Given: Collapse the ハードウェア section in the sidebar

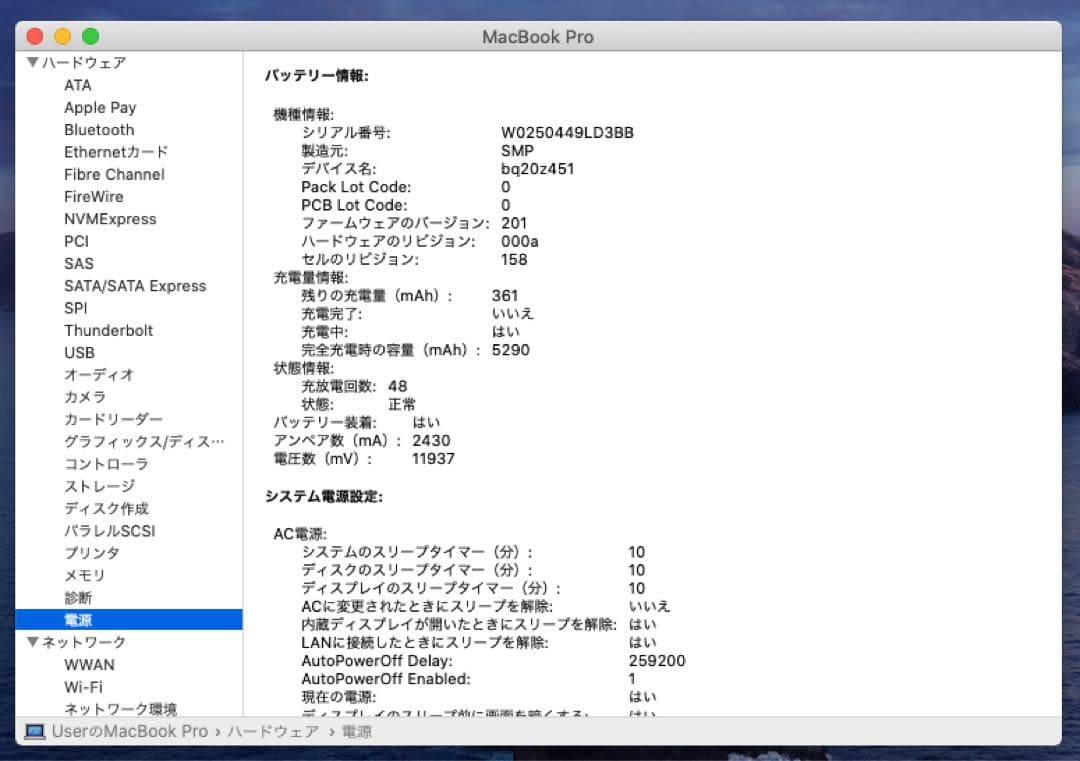Looking at the screenshot, I should click(32, 62).
